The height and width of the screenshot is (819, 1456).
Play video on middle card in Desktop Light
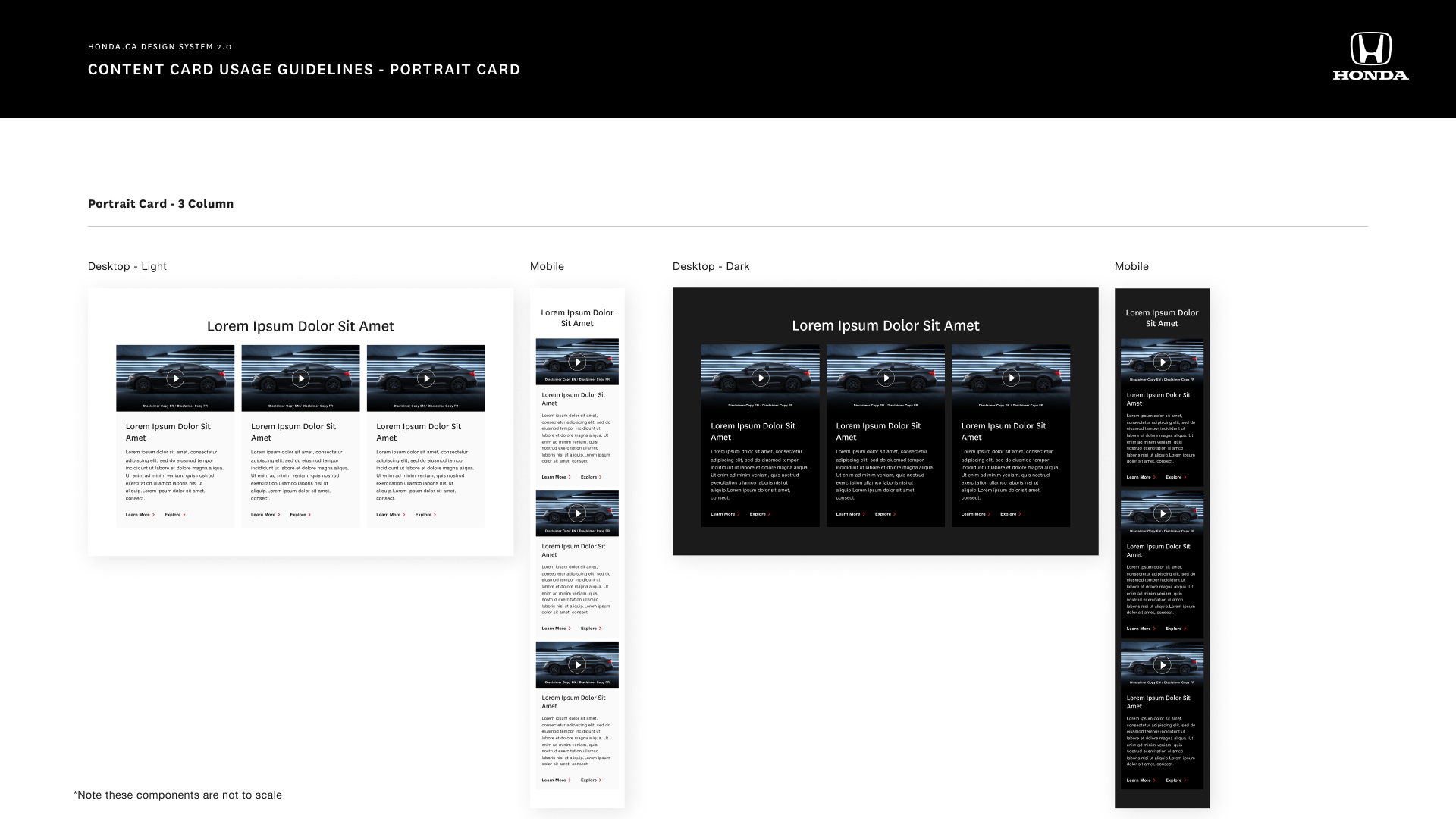point(301,378)
